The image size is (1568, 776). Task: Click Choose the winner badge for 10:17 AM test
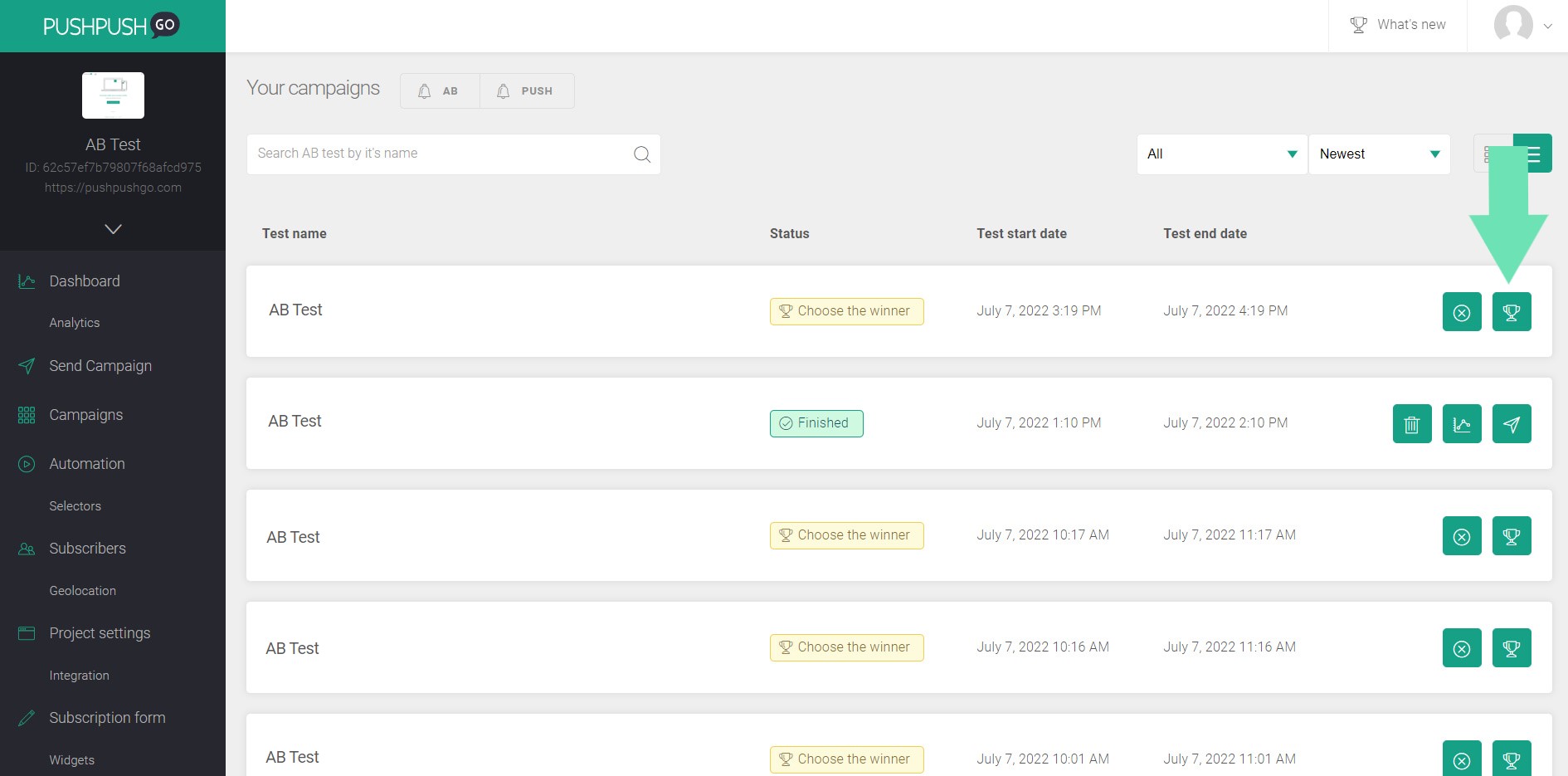coord(847,535)
